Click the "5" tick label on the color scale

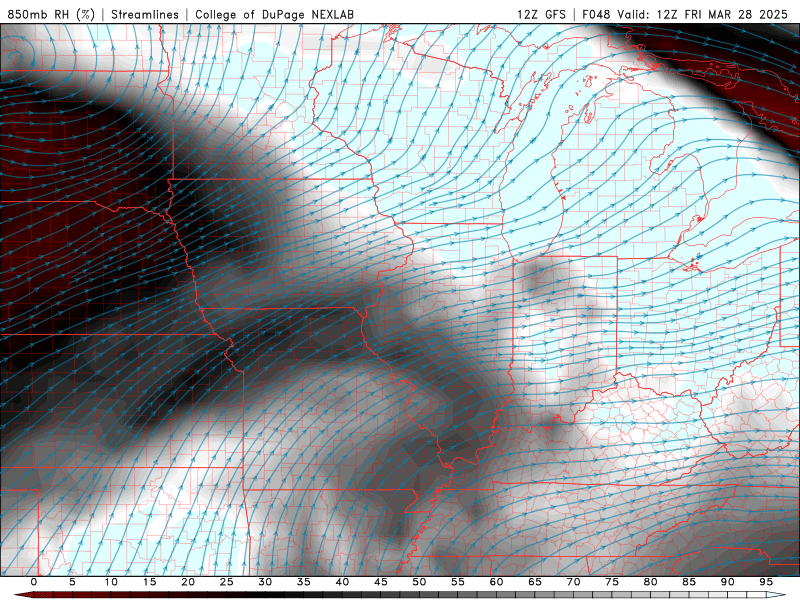point(72,582)
